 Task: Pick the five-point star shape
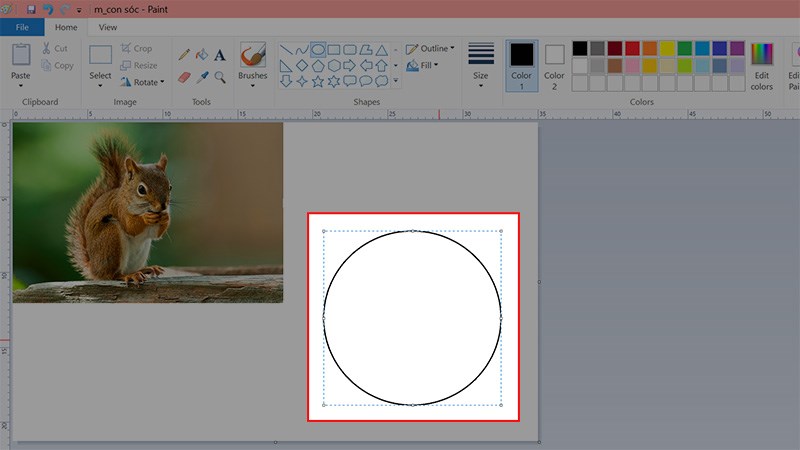click(x=318, y=81)
